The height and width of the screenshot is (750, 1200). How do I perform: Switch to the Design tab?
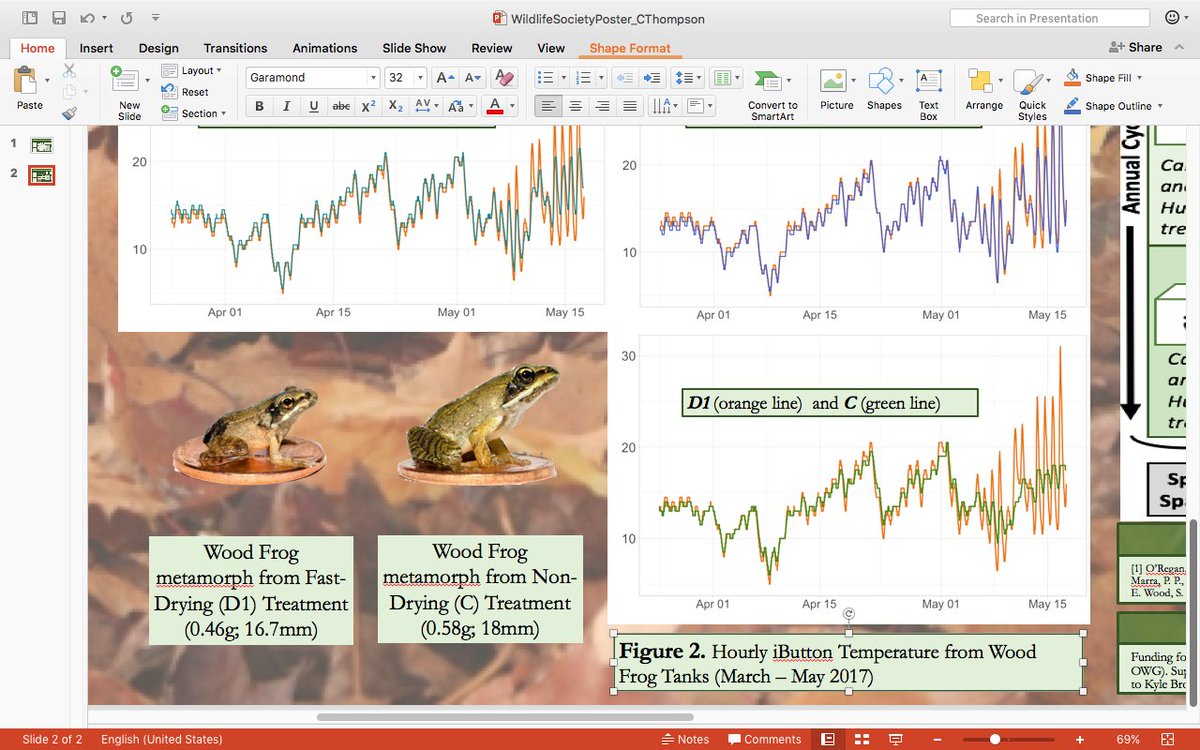159,48
